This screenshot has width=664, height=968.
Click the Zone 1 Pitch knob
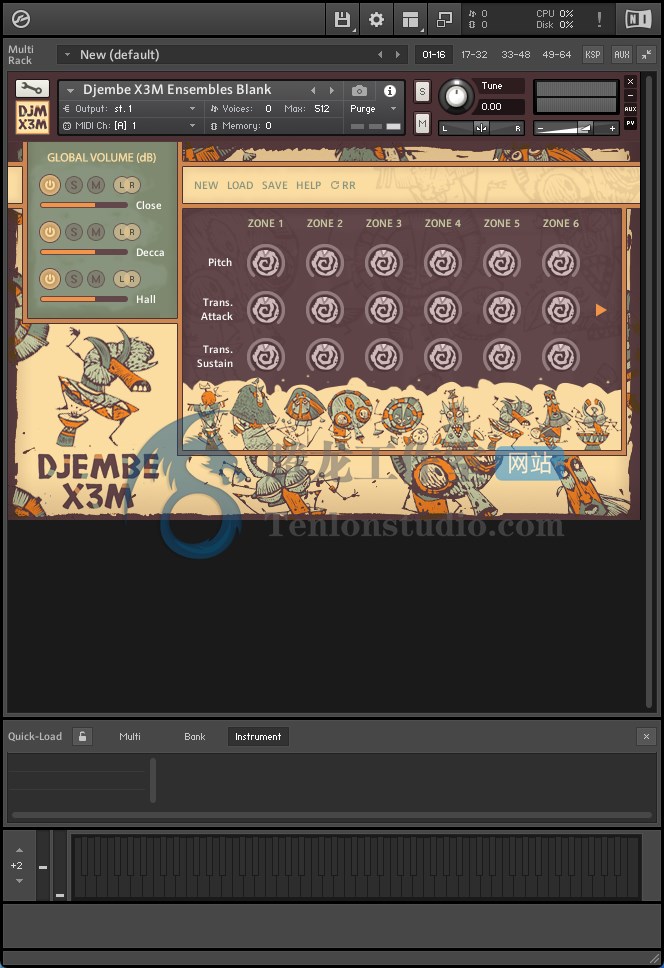coord(266,262)
